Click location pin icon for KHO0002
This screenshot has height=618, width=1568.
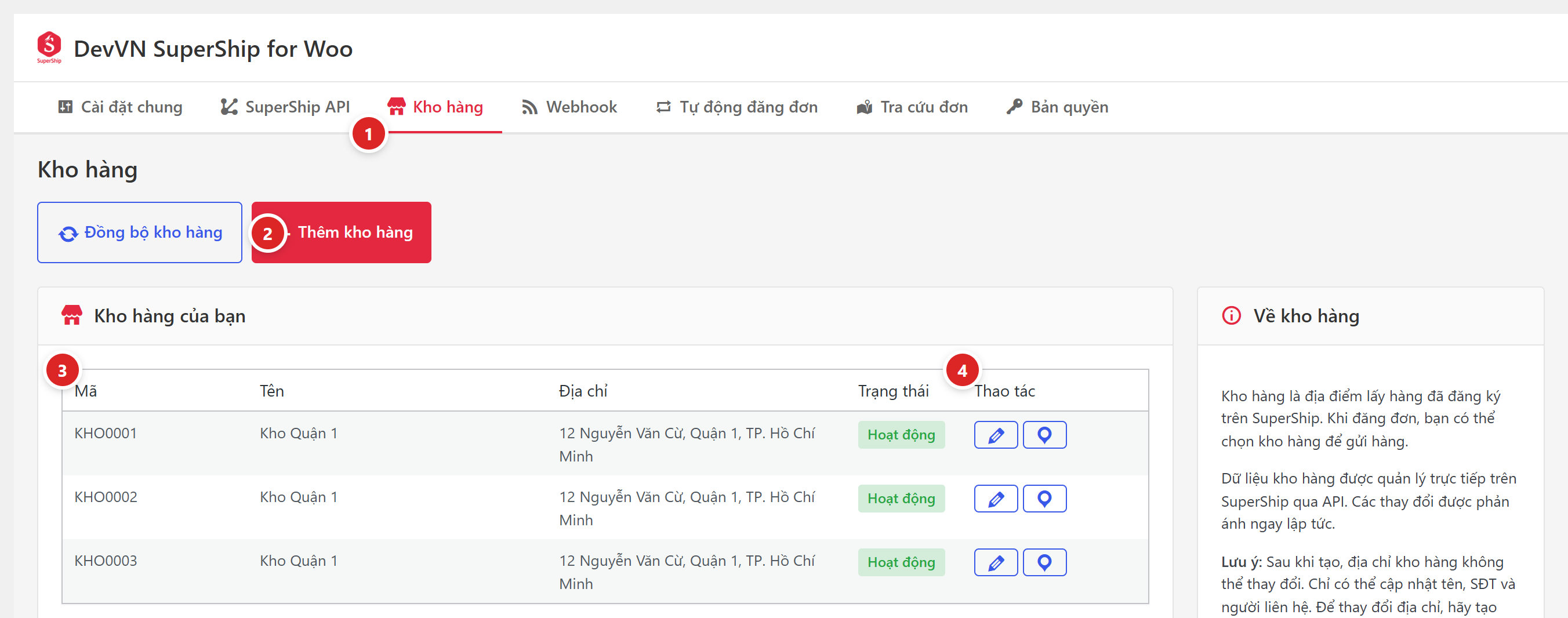pos(1044,499)
